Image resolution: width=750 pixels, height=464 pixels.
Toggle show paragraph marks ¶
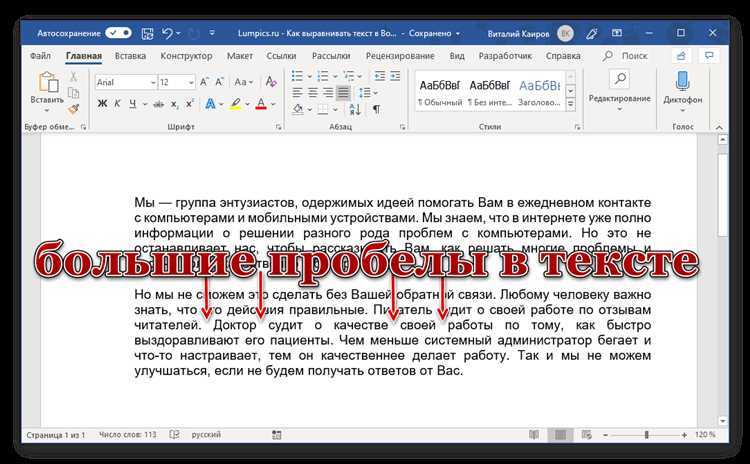pos(377,110)
